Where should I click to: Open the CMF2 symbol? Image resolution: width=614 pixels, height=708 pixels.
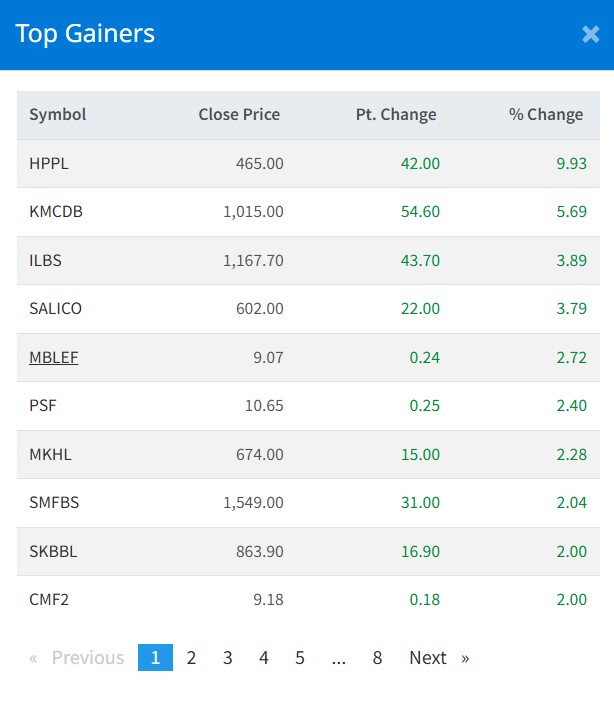click(50, 600)
